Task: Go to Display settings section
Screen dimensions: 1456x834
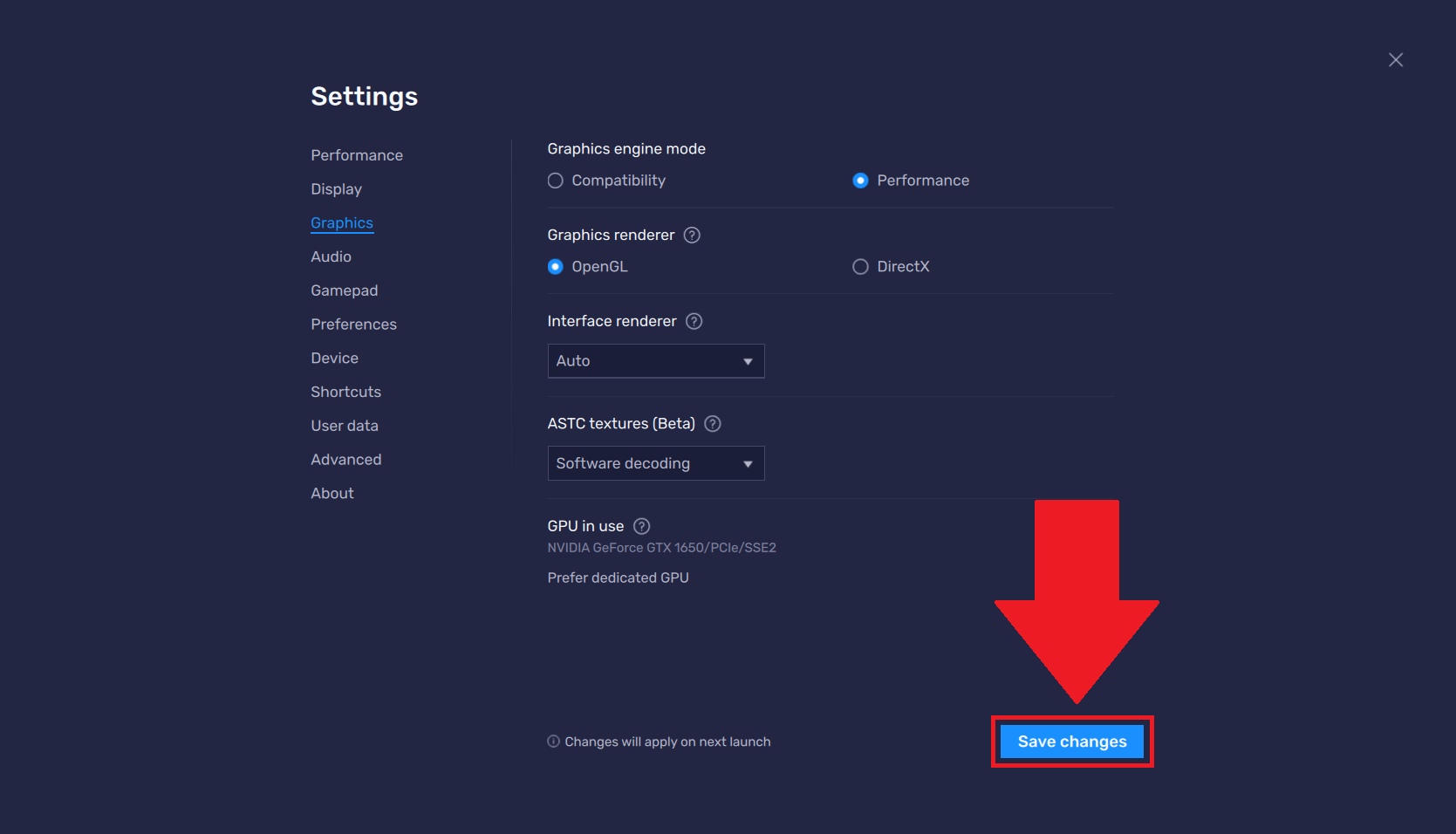Action: pyautogui.click(x=336, y=189)
